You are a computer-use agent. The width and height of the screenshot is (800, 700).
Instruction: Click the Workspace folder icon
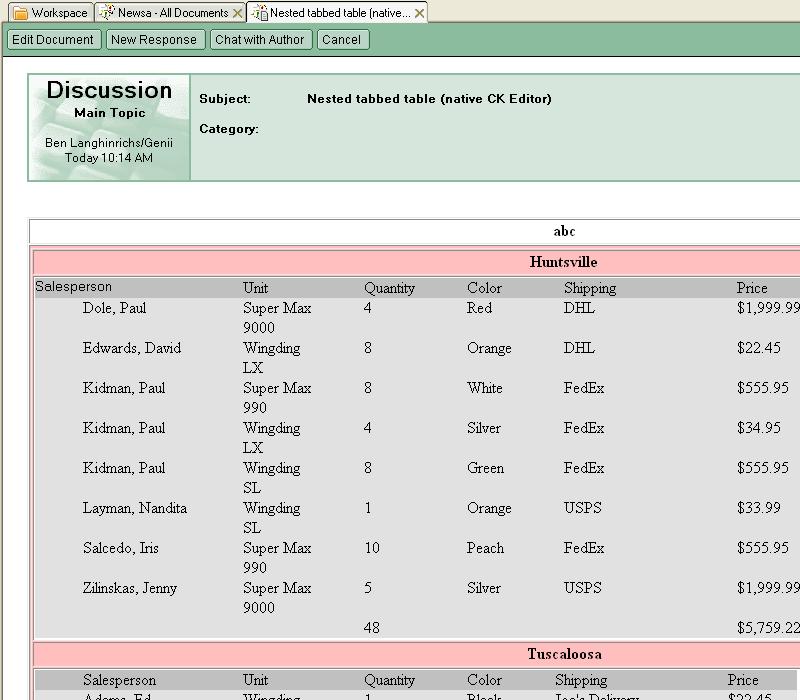coord(19,13)
